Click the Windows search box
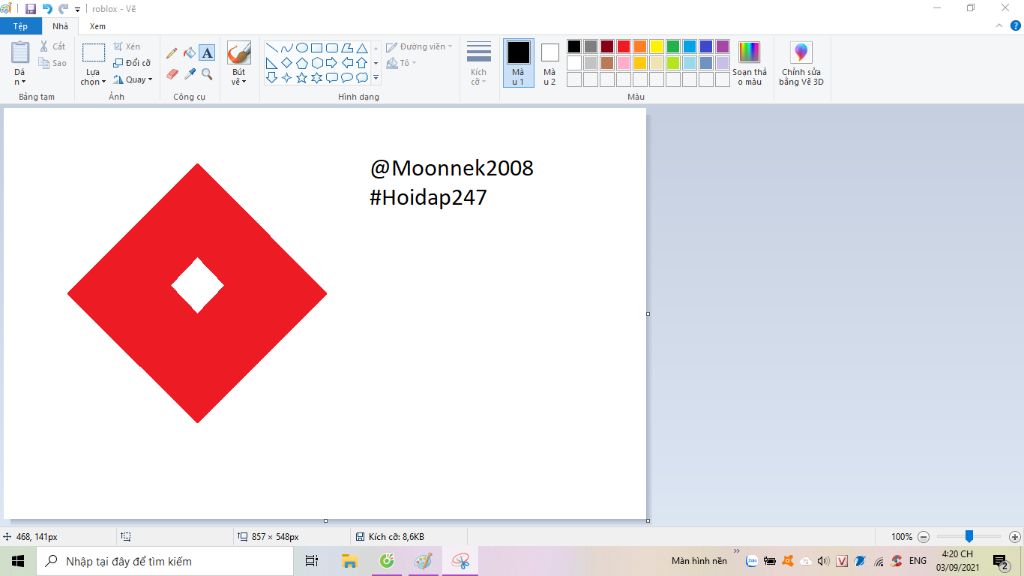The height and width of the screenshot is (576, 1024). 165,561
